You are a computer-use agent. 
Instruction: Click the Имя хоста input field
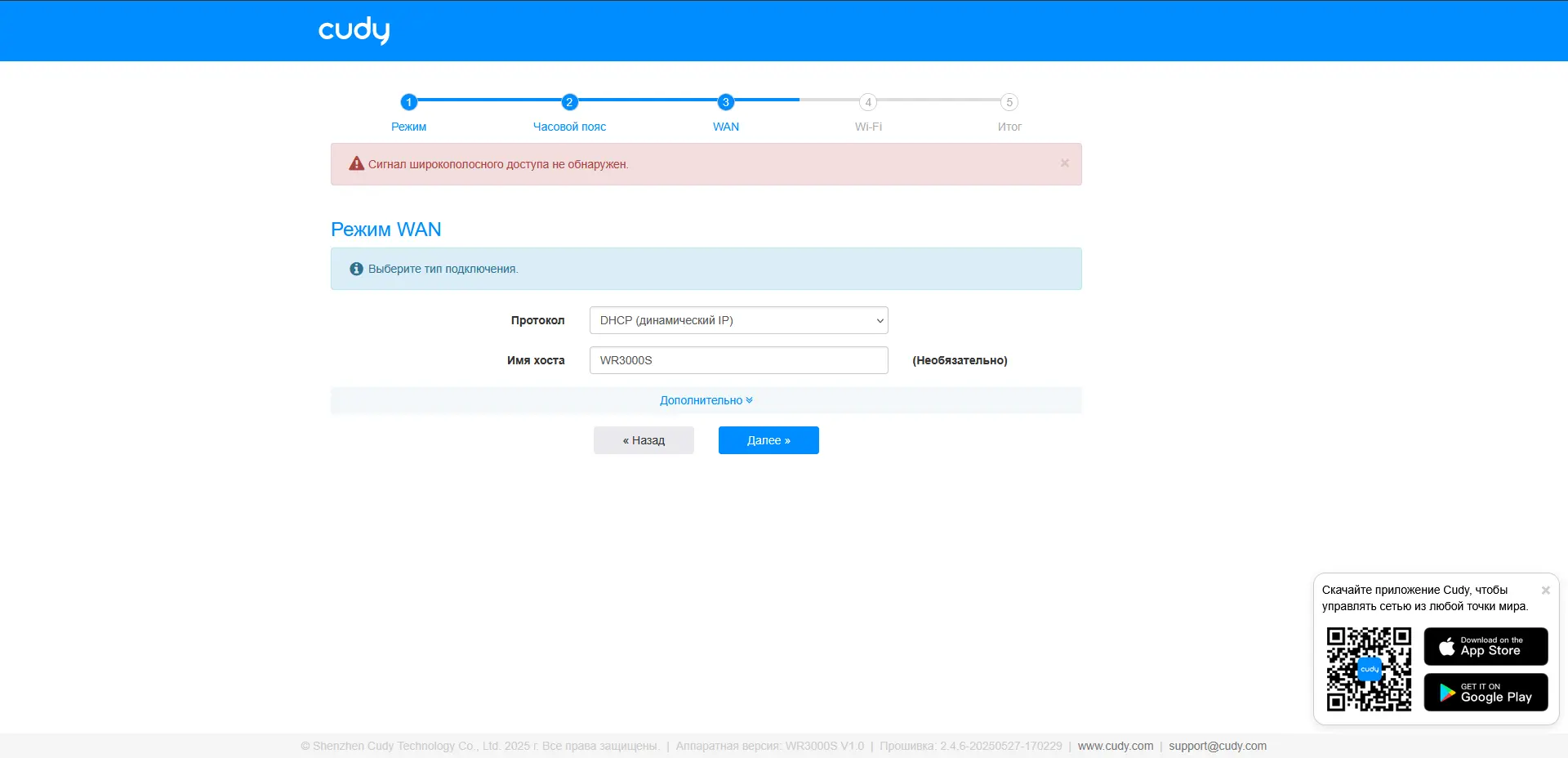tap(738, 360)
